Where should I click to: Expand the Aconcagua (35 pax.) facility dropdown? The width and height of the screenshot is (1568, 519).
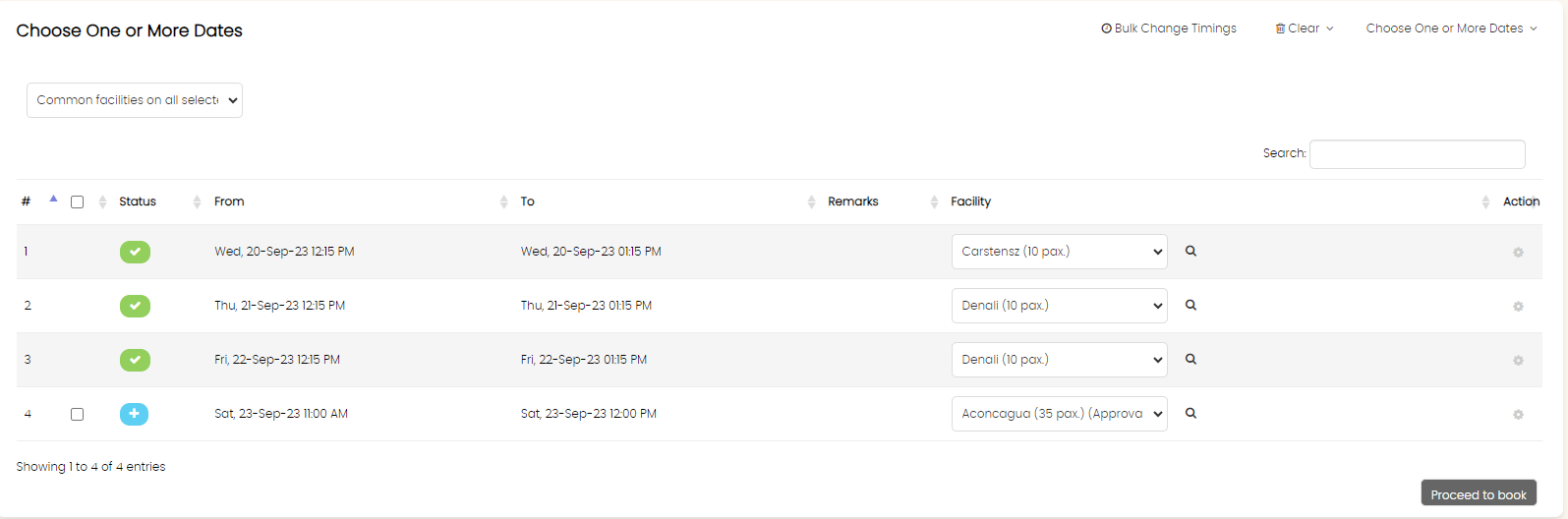pyautogui.click(x=1059, y=414)
